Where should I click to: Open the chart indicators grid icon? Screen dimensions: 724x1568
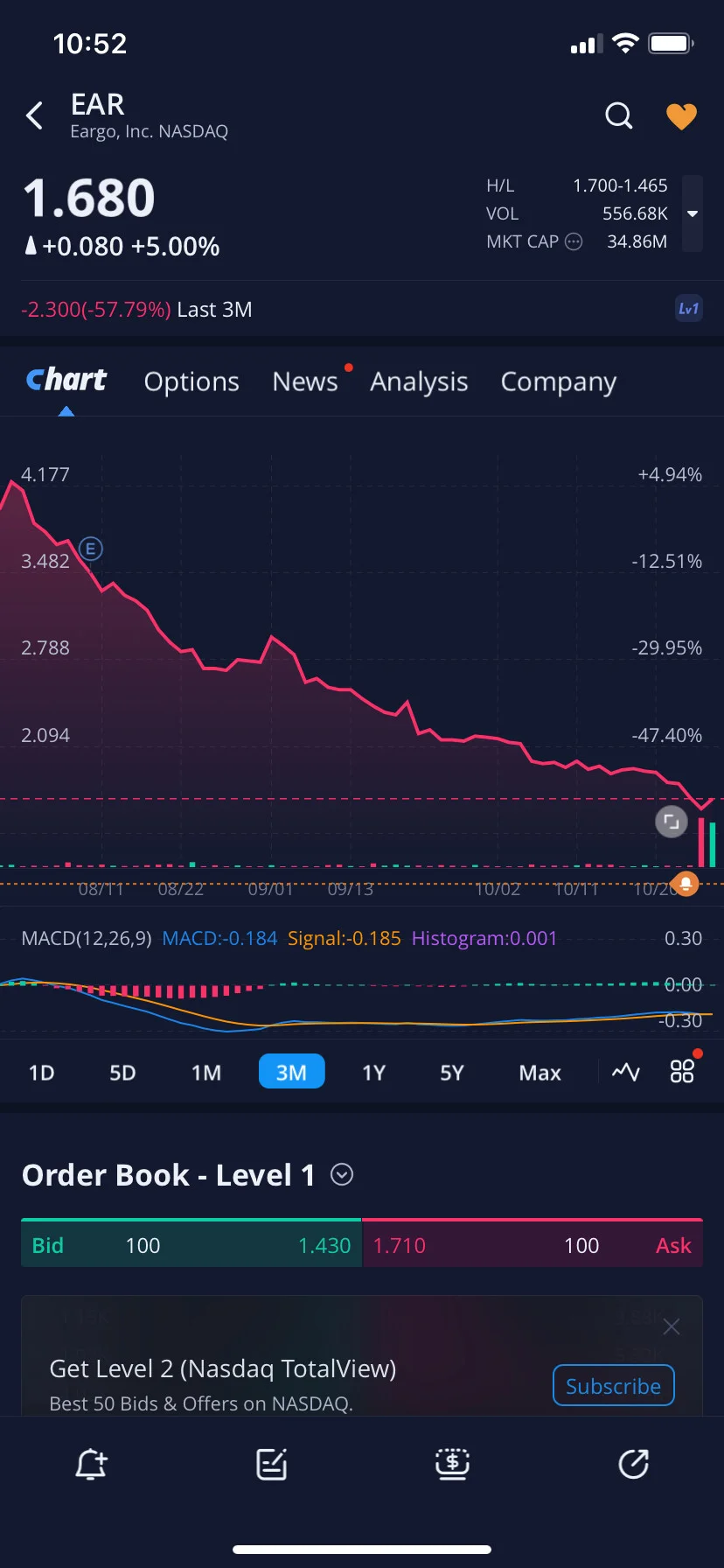pos(682,1072)
